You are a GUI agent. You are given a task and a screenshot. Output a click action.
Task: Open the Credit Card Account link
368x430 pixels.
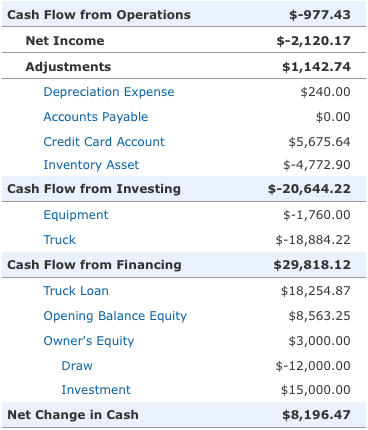(104, 142)
